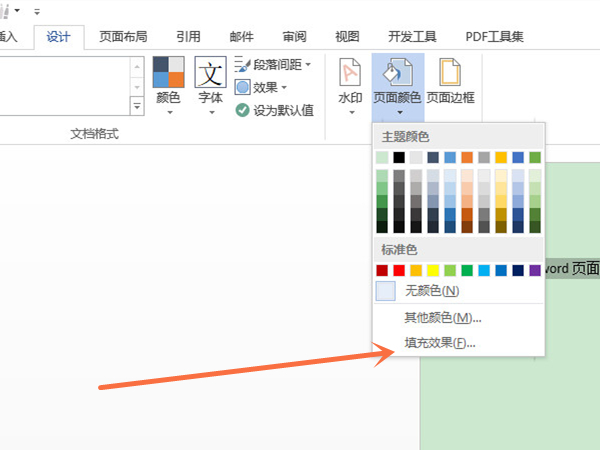Open the 审阅 ribbon tab
Screen dimensions: 600x450
click(x=294, y=37)
